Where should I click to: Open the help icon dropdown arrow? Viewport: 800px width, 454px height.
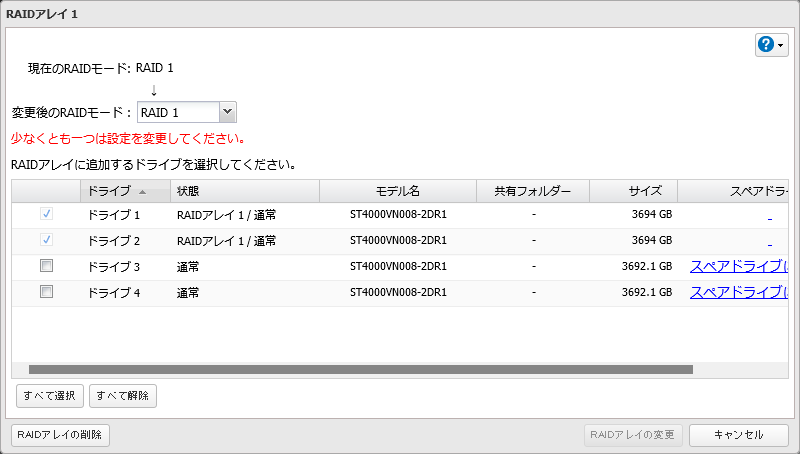(781, 46)
